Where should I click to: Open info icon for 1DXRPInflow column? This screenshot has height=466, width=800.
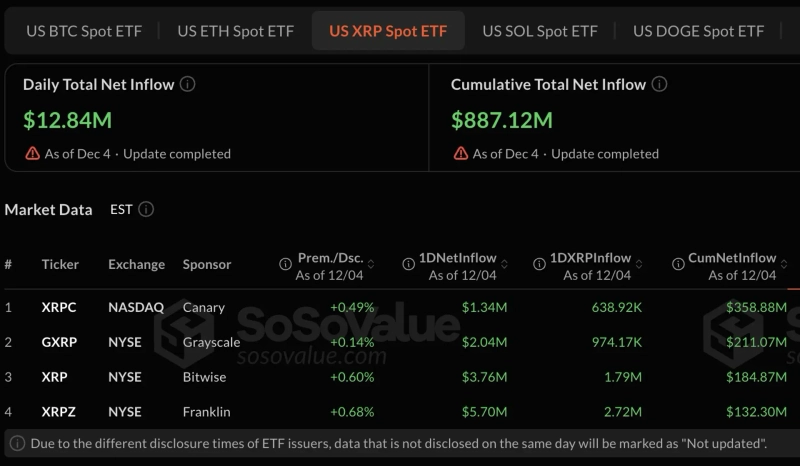tap(540, 265)
